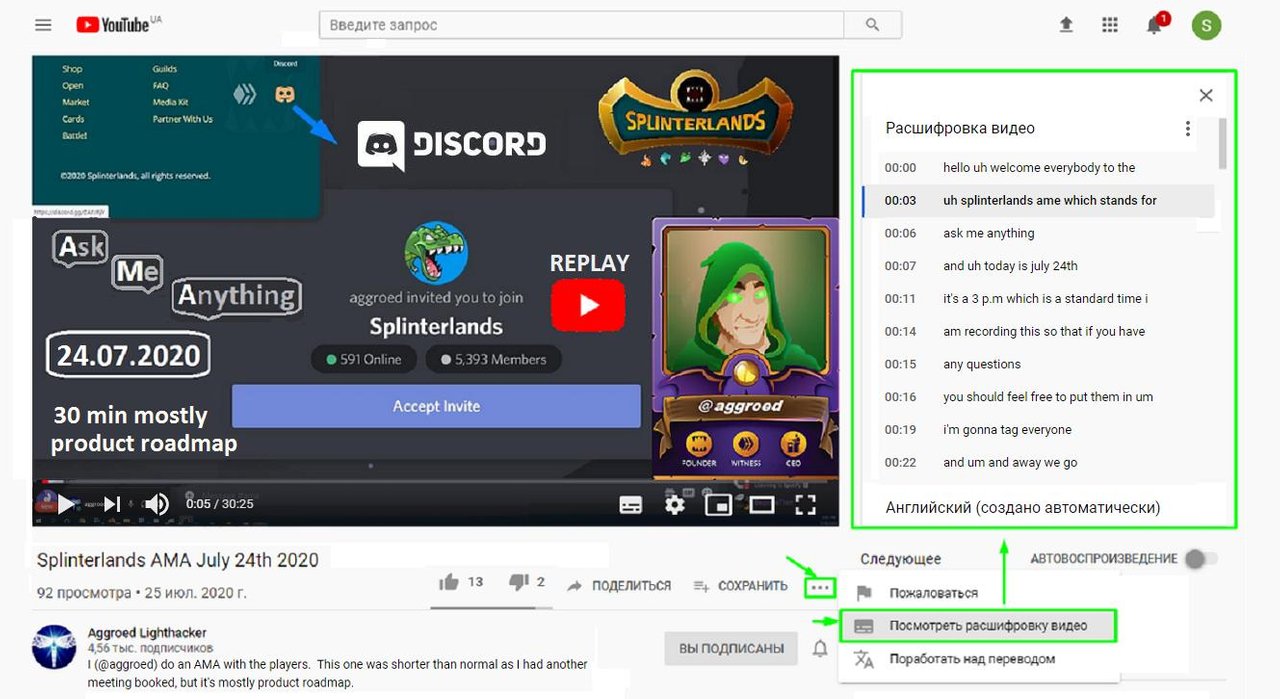
Task: Jump to transcript line 00:00 hello uh welcome
Action: point(1038,168)
